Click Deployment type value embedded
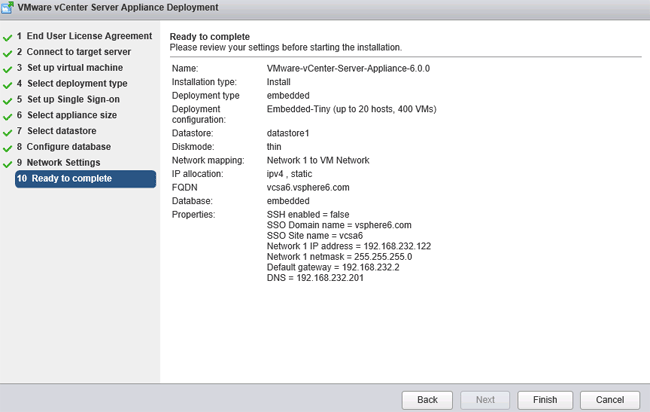The image size is (650, 412). tap(288, 96)
